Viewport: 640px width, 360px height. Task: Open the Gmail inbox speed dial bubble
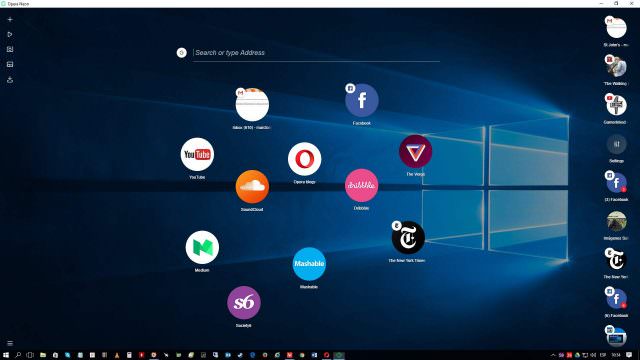tap(252, 105)
